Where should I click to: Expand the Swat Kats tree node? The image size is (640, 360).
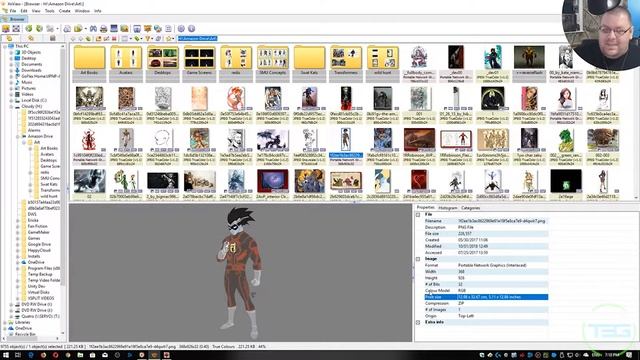30,184
